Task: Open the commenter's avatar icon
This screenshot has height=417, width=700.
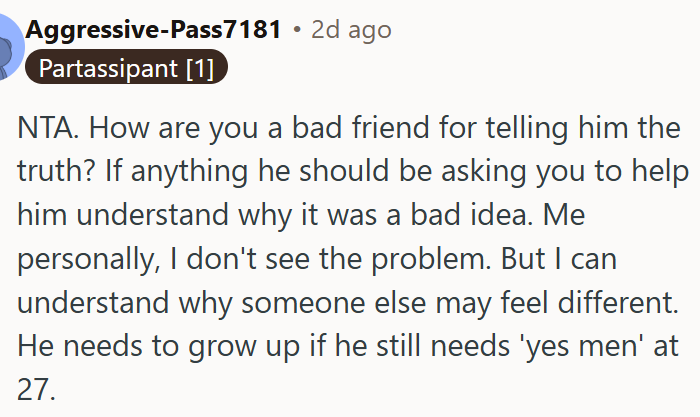Action: pyautogui.click(x=10, y=47)
